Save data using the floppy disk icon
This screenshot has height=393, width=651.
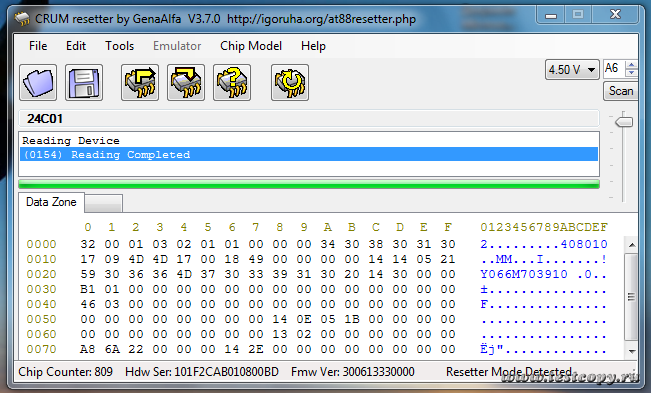tap(84, 83)
